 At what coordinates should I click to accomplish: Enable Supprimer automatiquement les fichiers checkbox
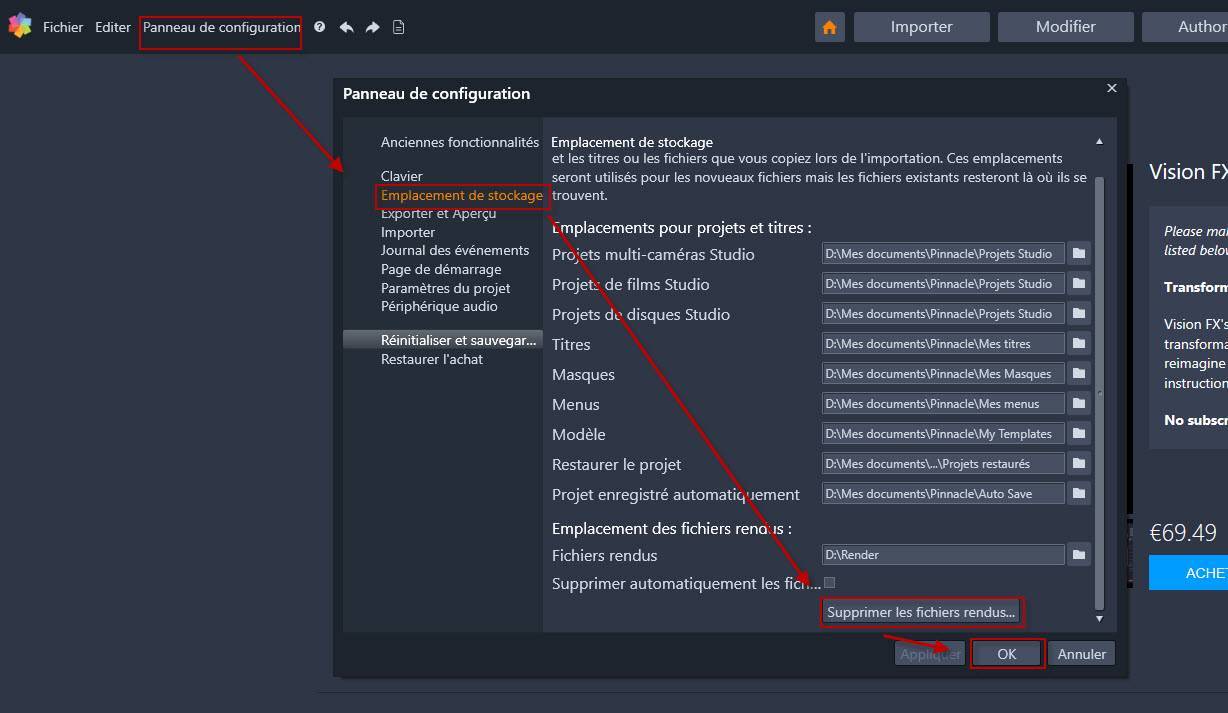(829, 582)
